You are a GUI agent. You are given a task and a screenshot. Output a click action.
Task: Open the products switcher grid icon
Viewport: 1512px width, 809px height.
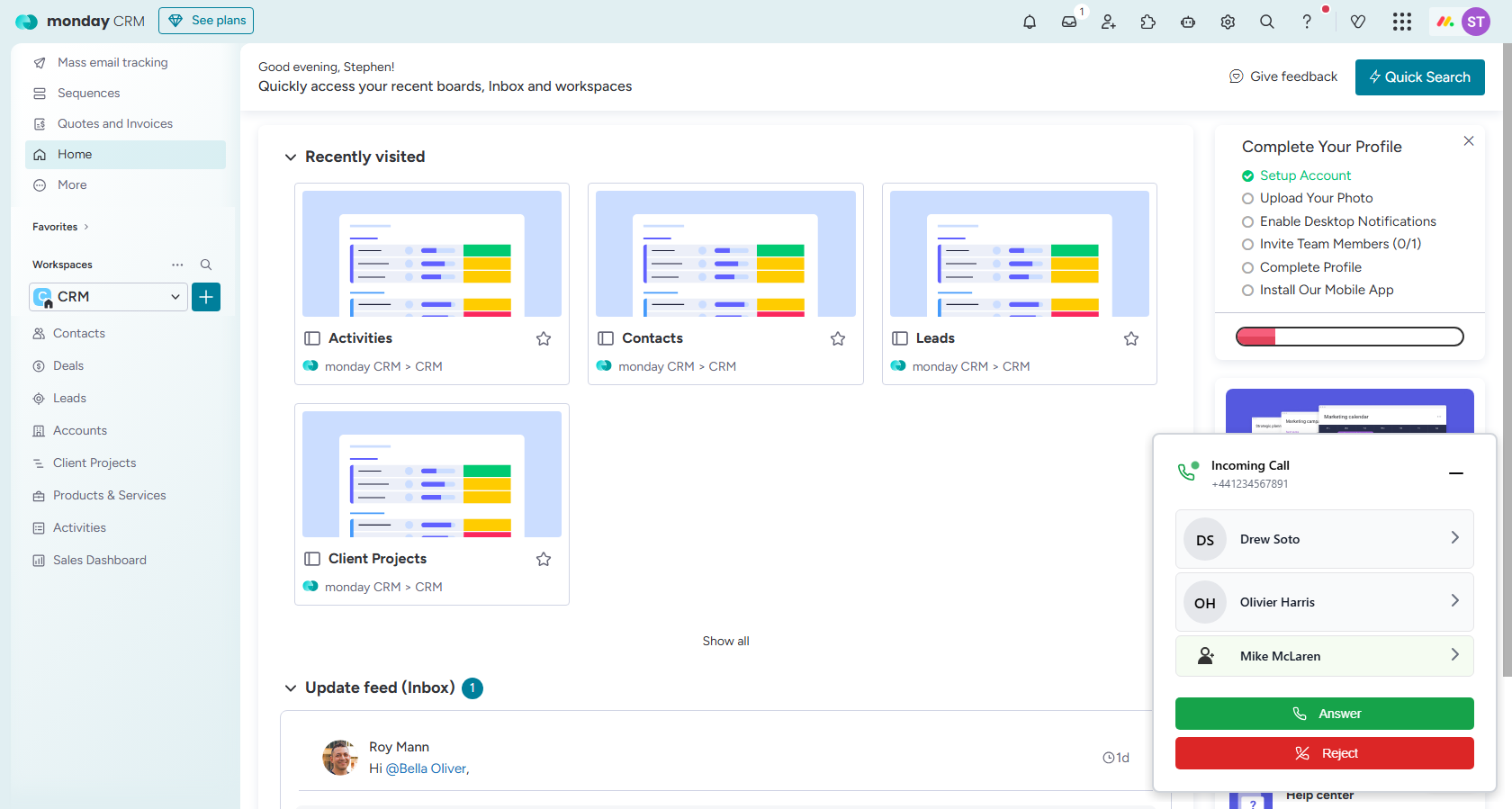tap(1401, 22)
